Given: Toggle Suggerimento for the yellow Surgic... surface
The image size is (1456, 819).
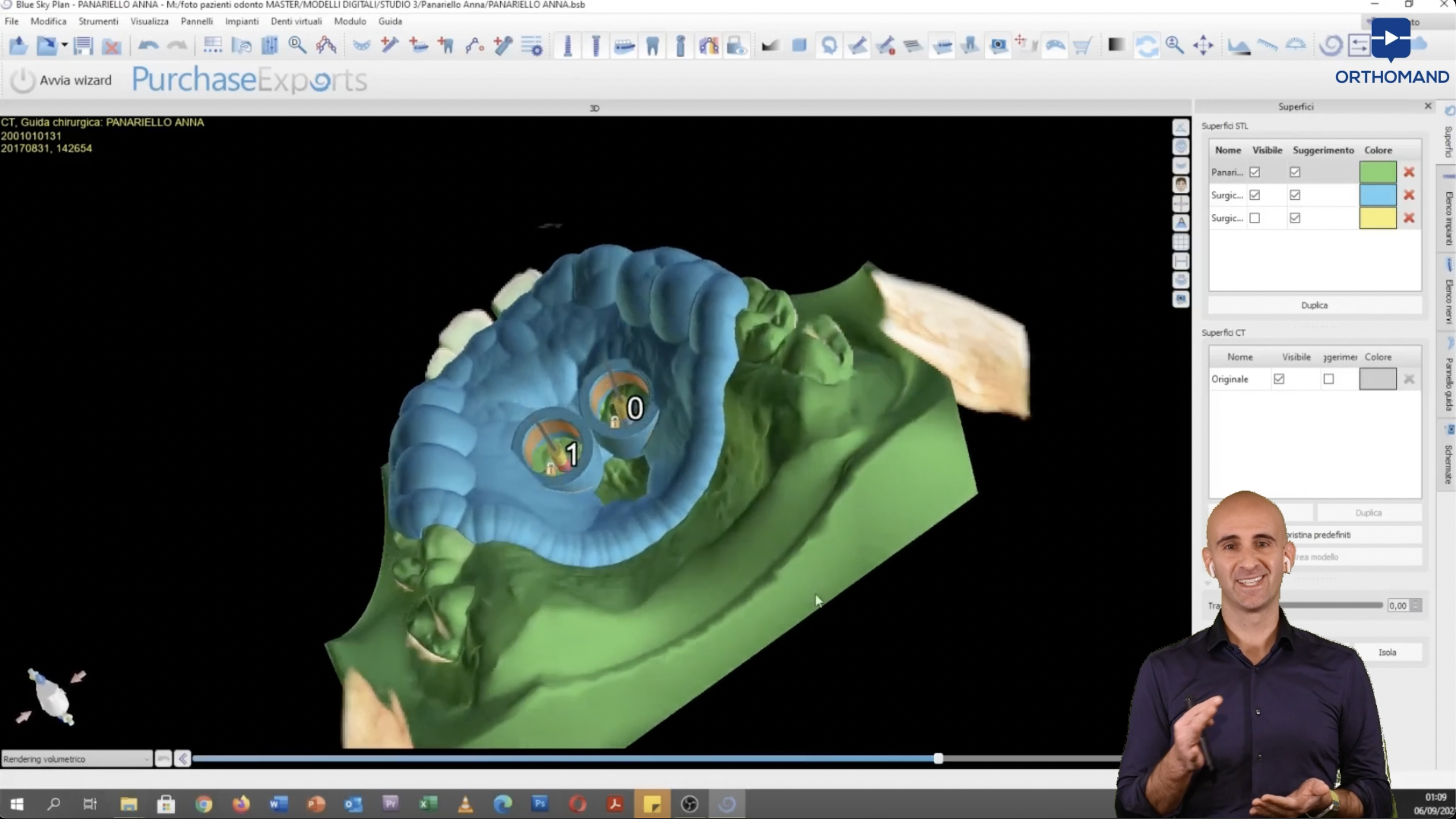Looking at the screenshot, I should pyautogui.click(x=1295, y=218).
